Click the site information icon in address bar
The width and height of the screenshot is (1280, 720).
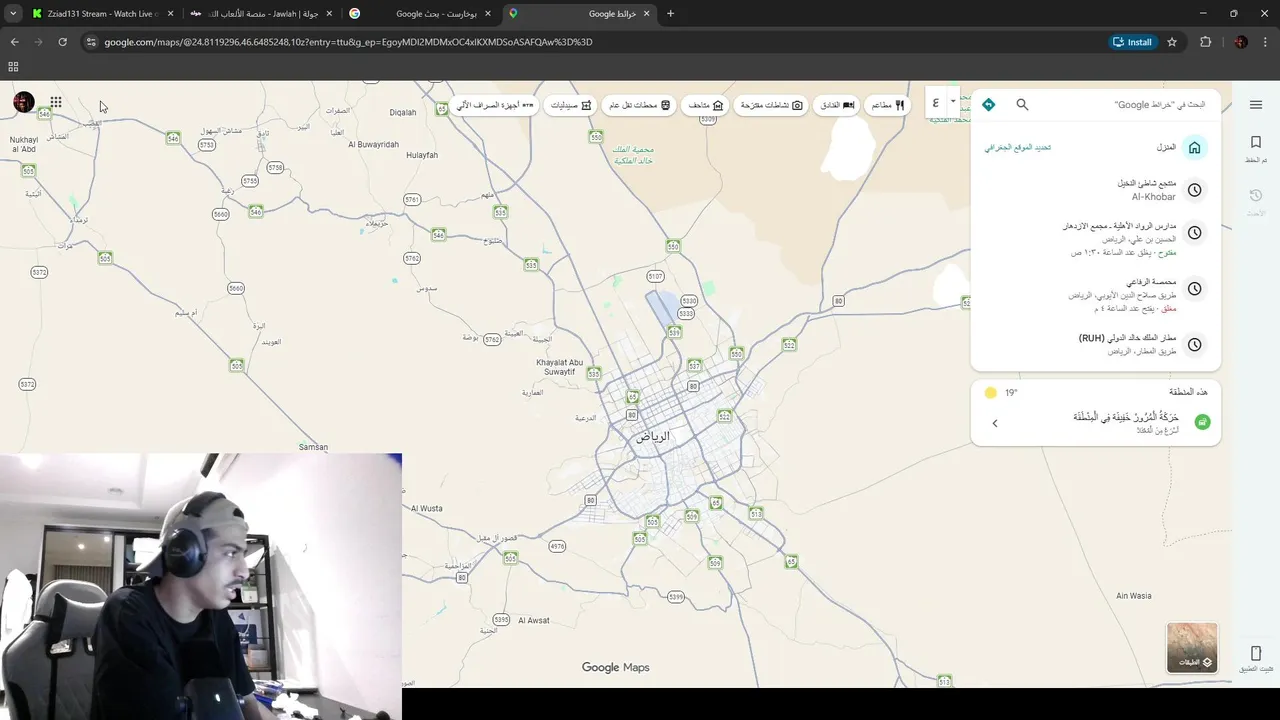[x=91, y=42]
